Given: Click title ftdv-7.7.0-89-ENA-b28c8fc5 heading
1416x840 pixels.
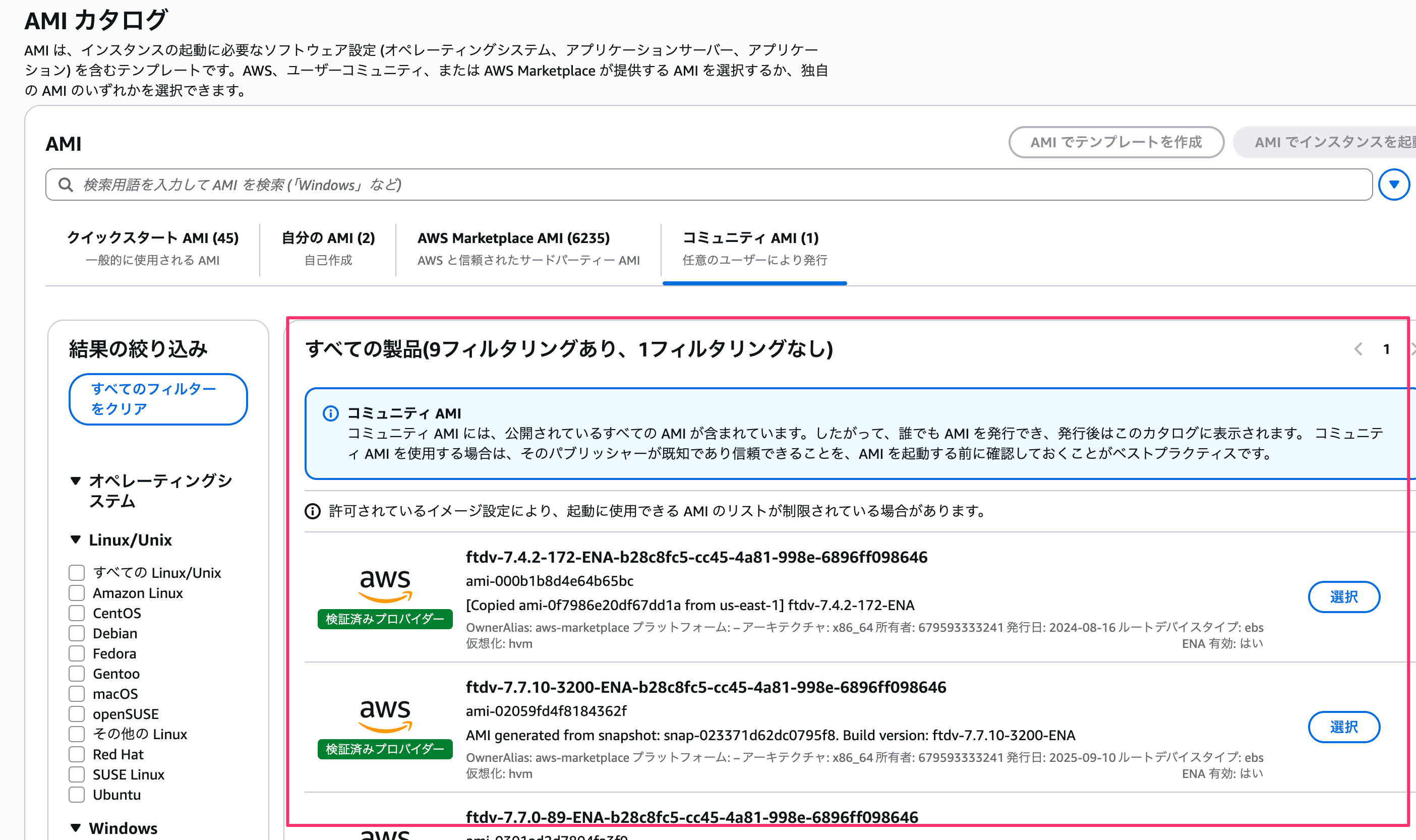Looking at the screenshot, I should 691,817.
